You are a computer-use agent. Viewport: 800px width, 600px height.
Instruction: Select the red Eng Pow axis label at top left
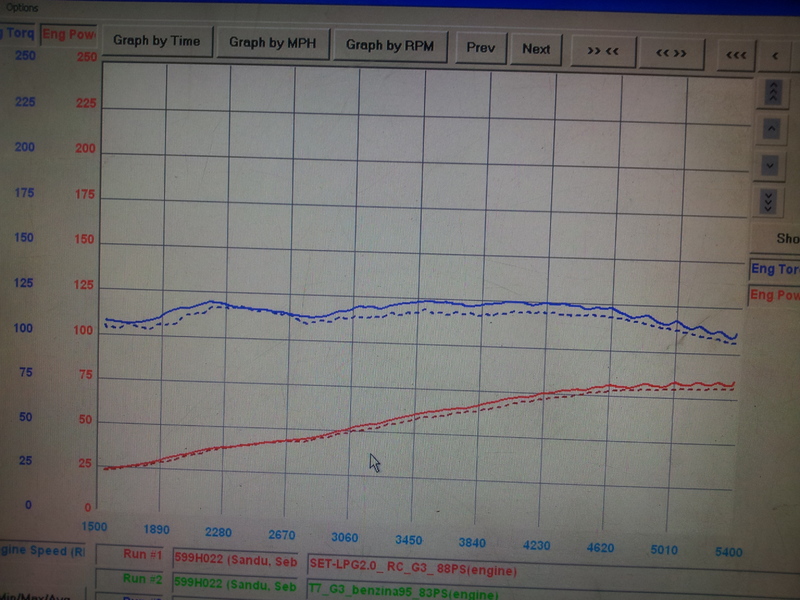point(69,34)
